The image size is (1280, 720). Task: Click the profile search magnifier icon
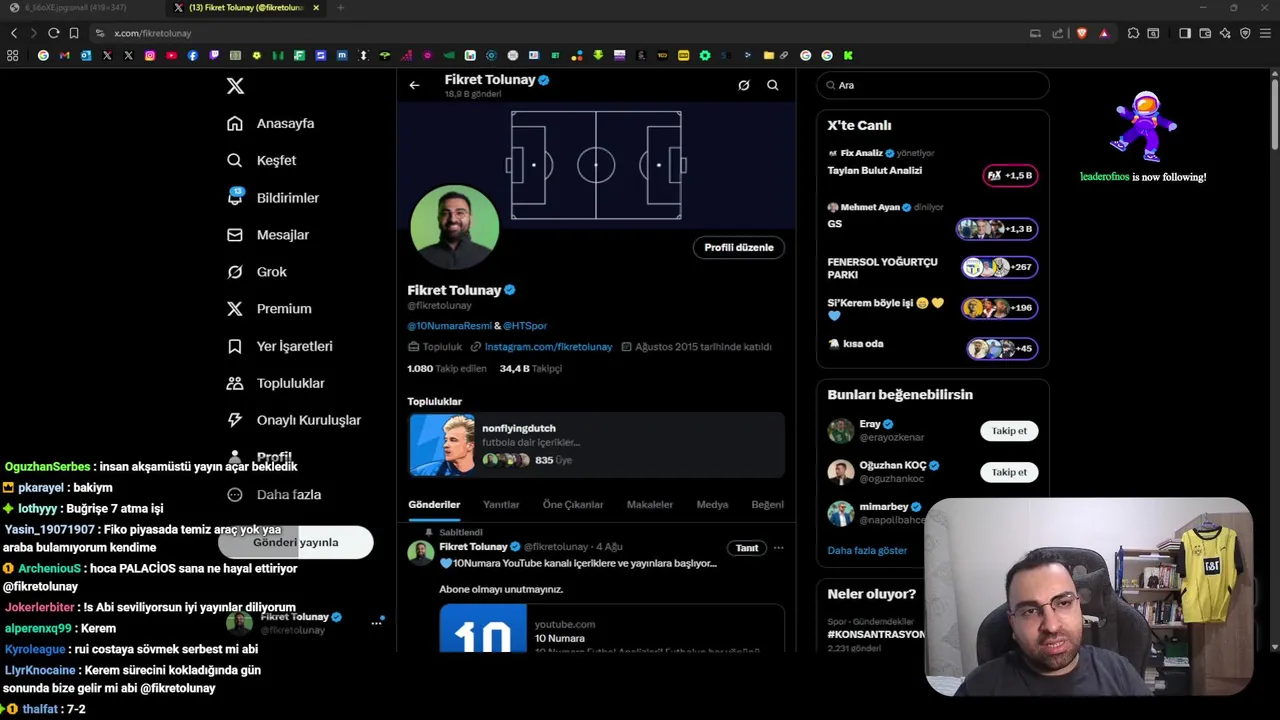pos(773,85)
